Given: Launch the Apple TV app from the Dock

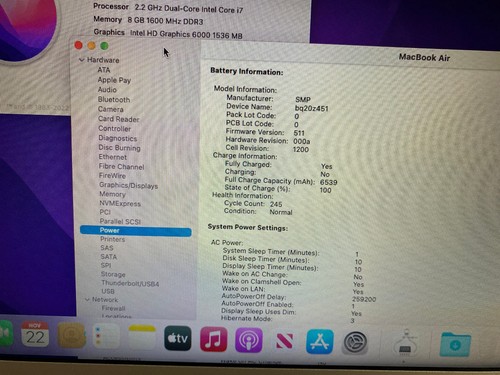Looking at the screenshot, I should (178, 338).
